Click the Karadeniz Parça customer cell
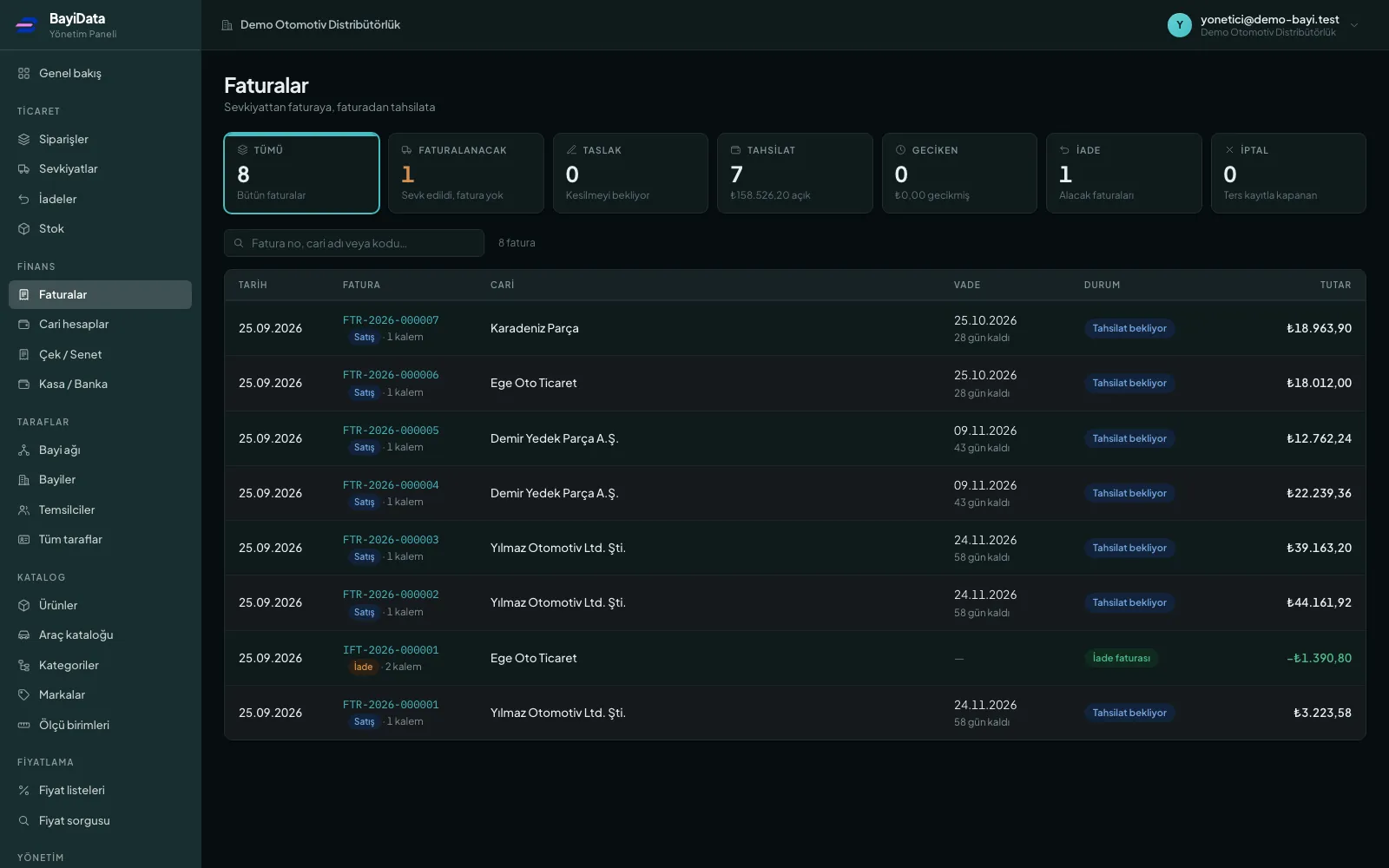The width and height of the screenshot is (1389, 868). tap(535, 328)
